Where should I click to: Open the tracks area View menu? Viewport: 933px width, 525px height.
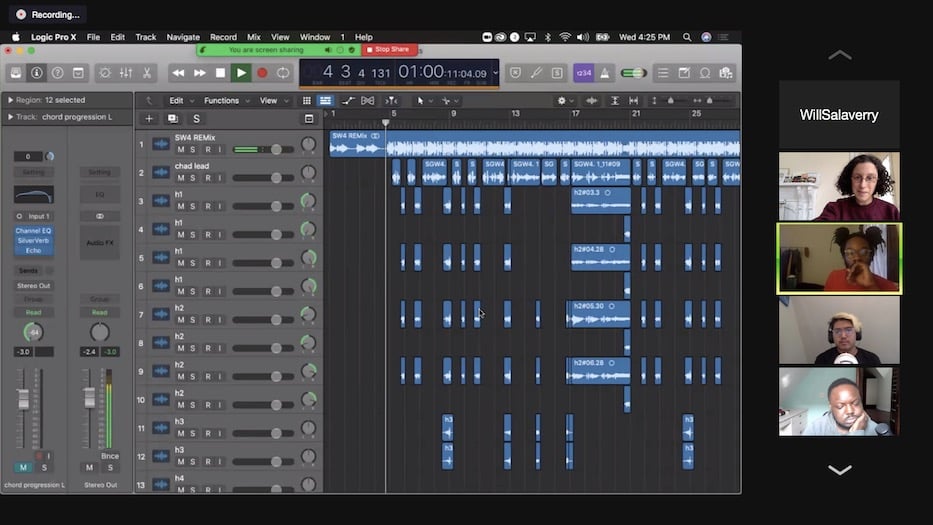pos(273,101)
